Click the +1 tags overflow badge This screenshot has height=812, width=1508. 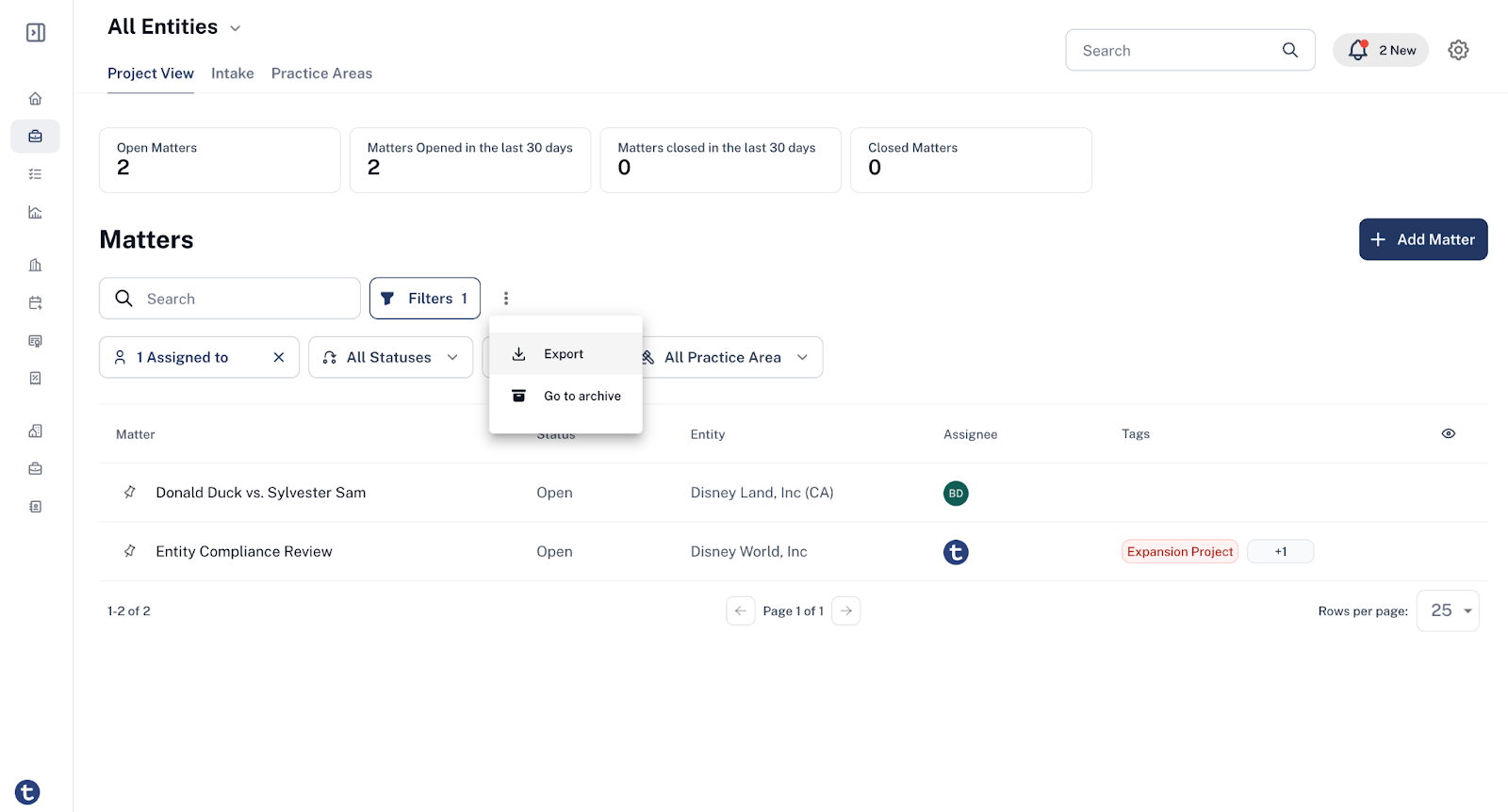coord(1280,551)
